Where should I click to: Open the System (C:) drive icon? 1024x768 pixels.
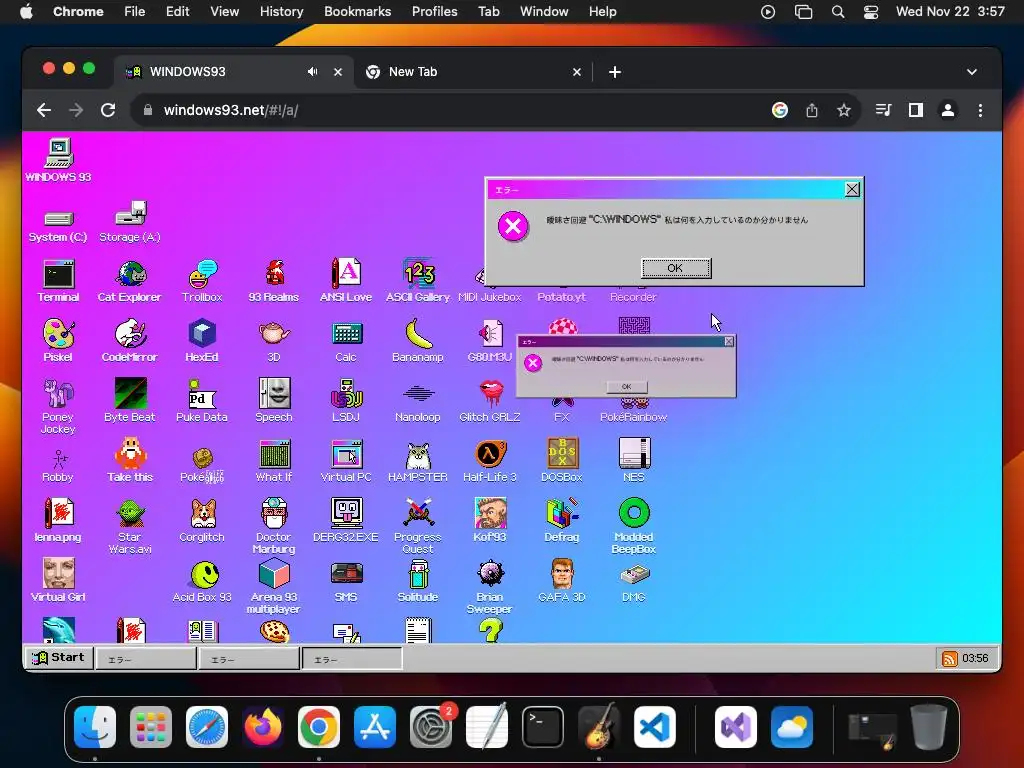click(x=58, y=226)
